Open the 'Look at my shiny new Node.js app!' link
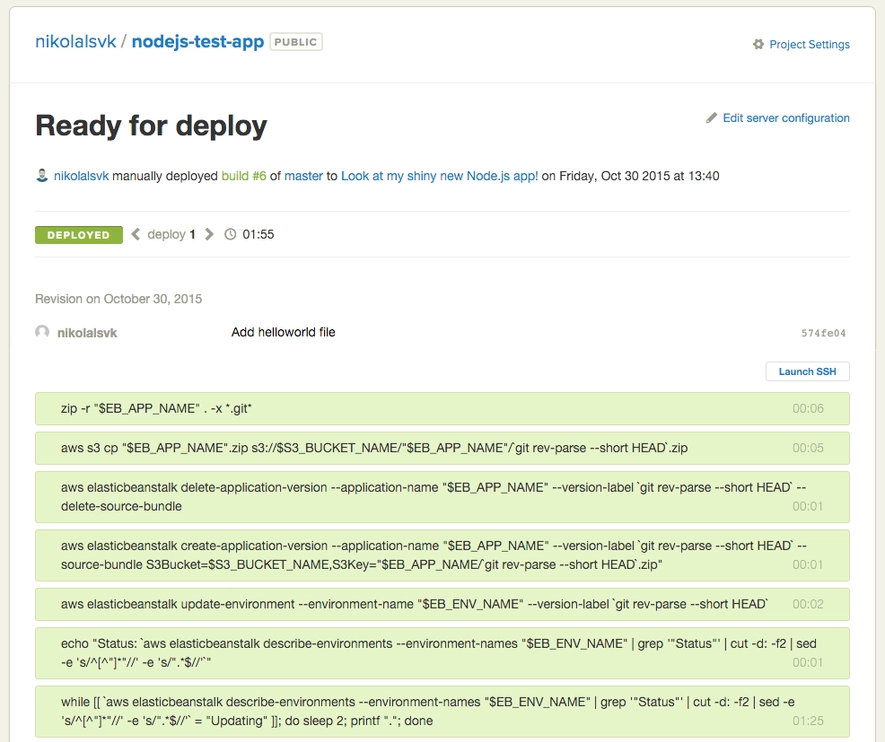 click(x=439, y=176)
